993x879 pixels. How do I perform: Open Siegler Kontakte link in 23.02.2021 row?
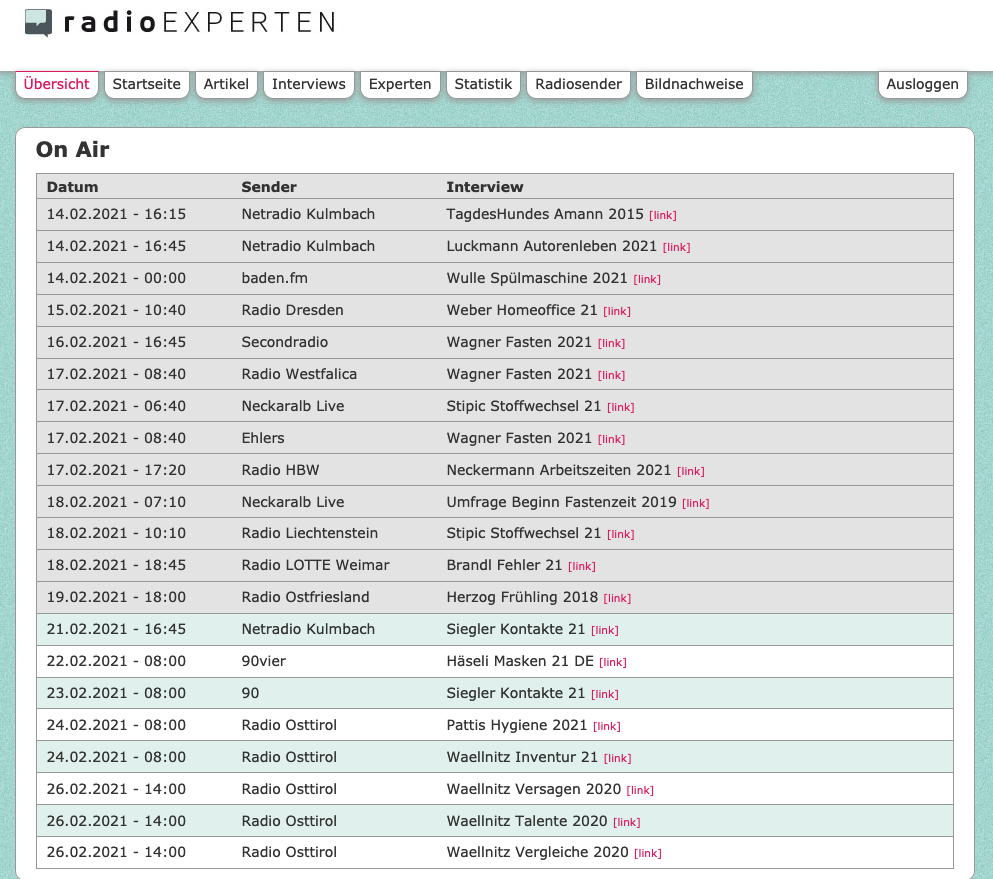pos(605,694)
